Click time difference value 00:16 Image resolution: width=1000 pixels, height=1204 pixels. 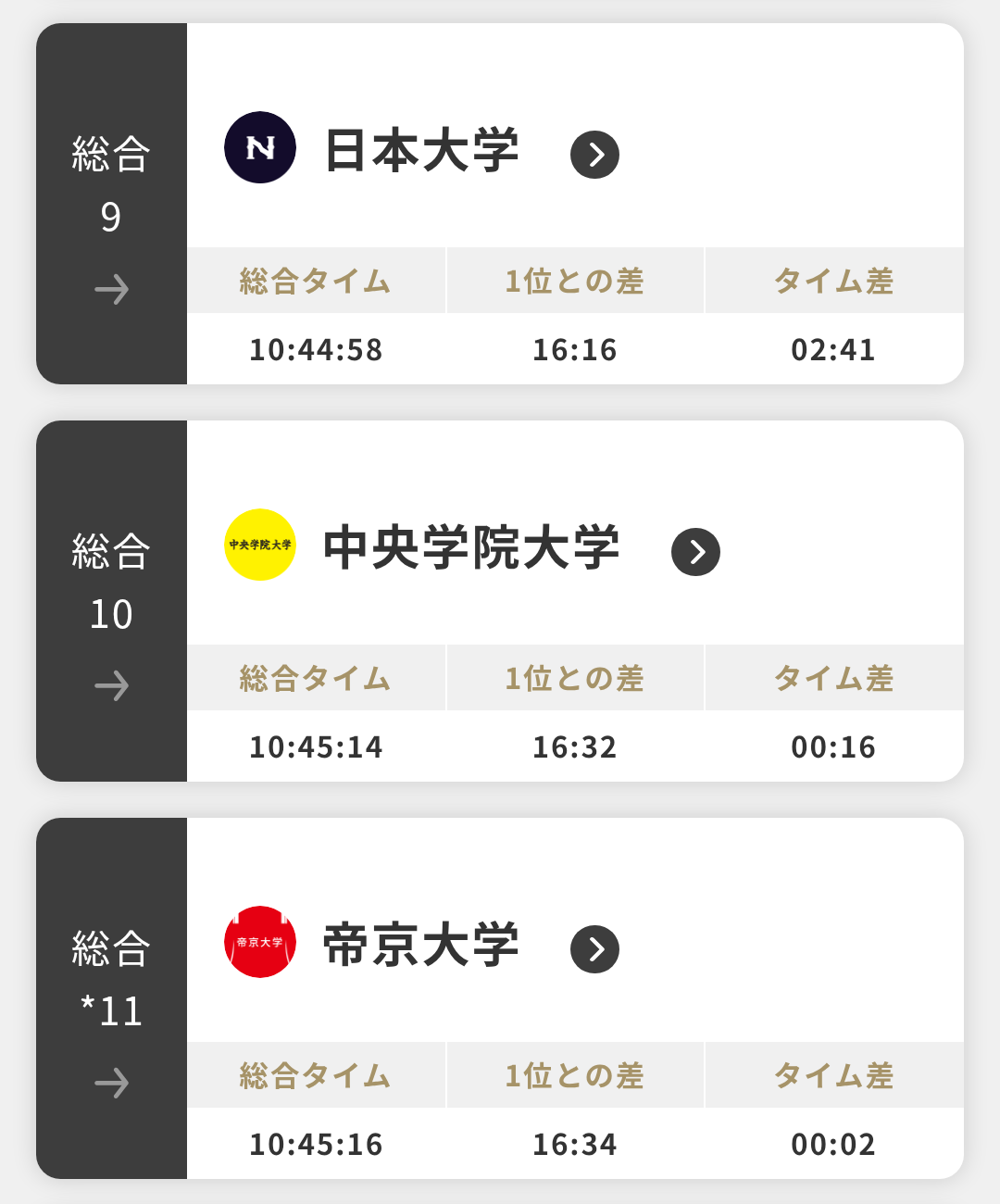pos(833,747)
